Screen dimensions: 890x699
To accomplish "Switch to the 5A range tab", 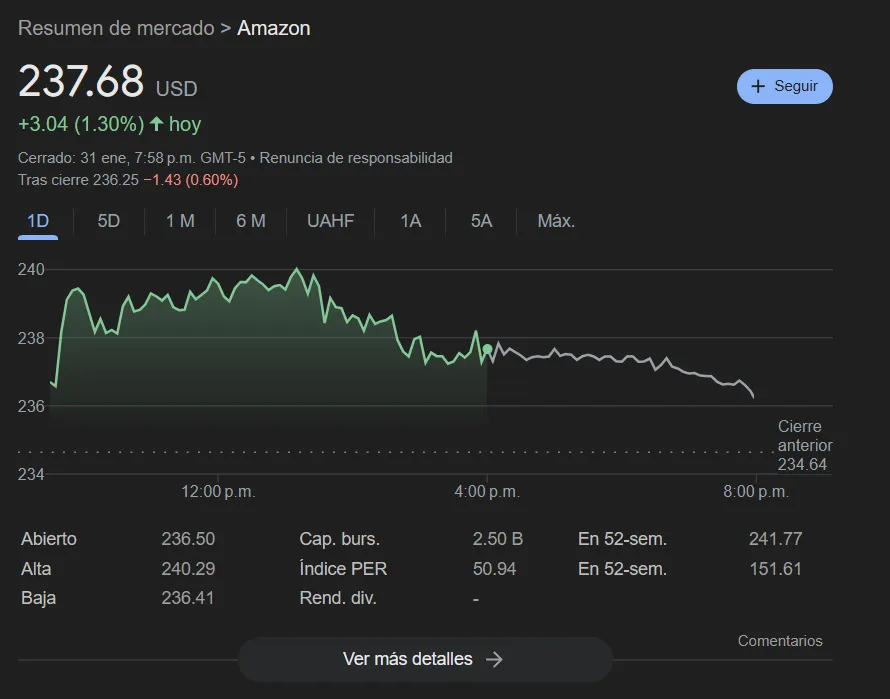I will coord(481,221).
